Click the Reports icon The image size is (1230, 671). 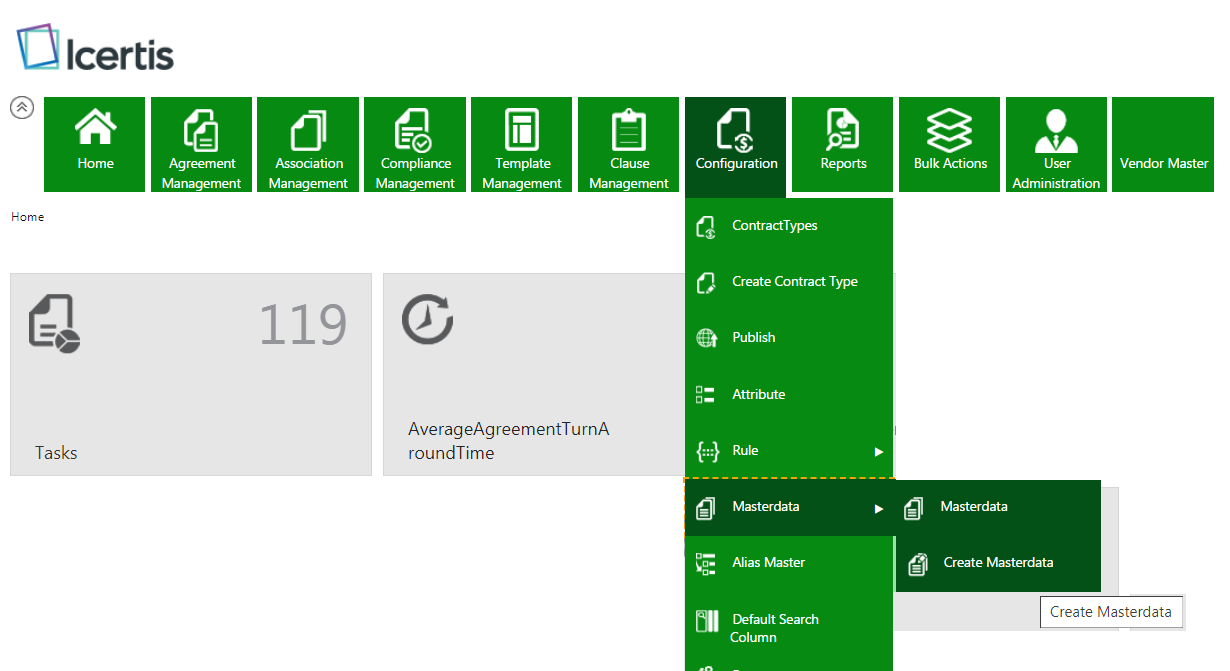coord(843,129)
